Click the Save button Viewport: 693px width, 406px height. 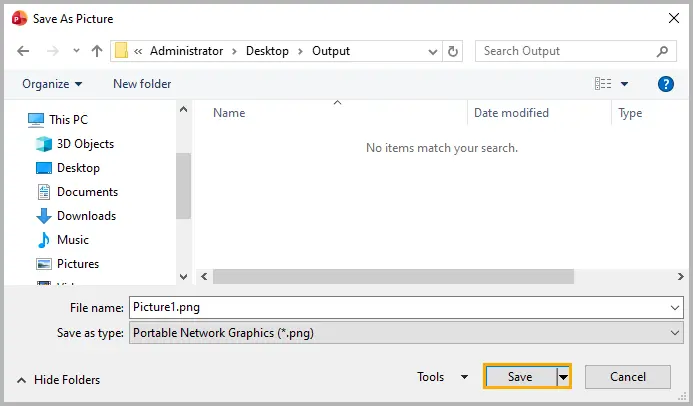point(521,377)
